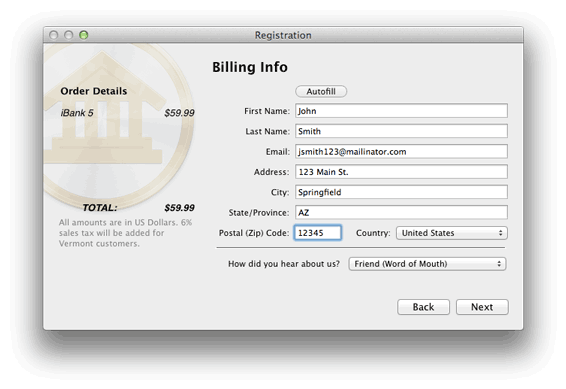
Task: Click the 'Email:' label
Action: click(278, 152)
